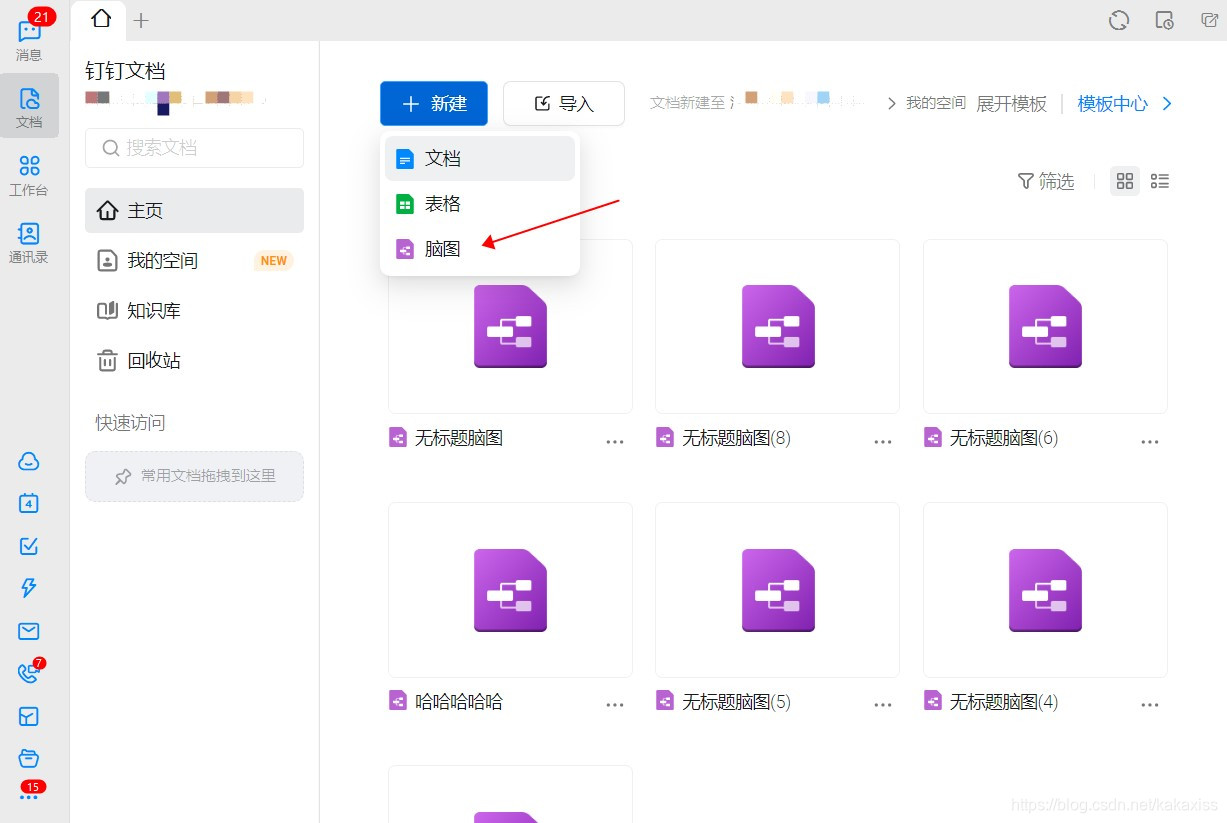This screenshot has height=823, width=1227.
Task: Click the 导入 import button
Action: coord(564,104)
